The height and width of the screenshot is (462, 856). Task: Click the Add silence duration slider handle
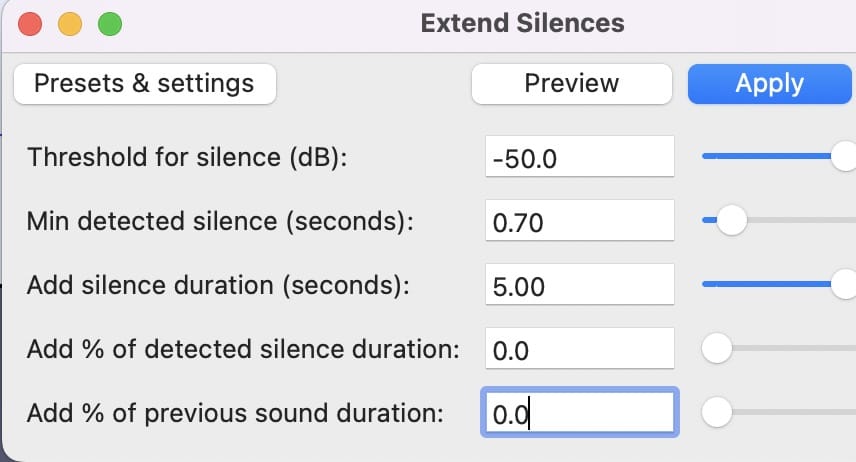845,284
